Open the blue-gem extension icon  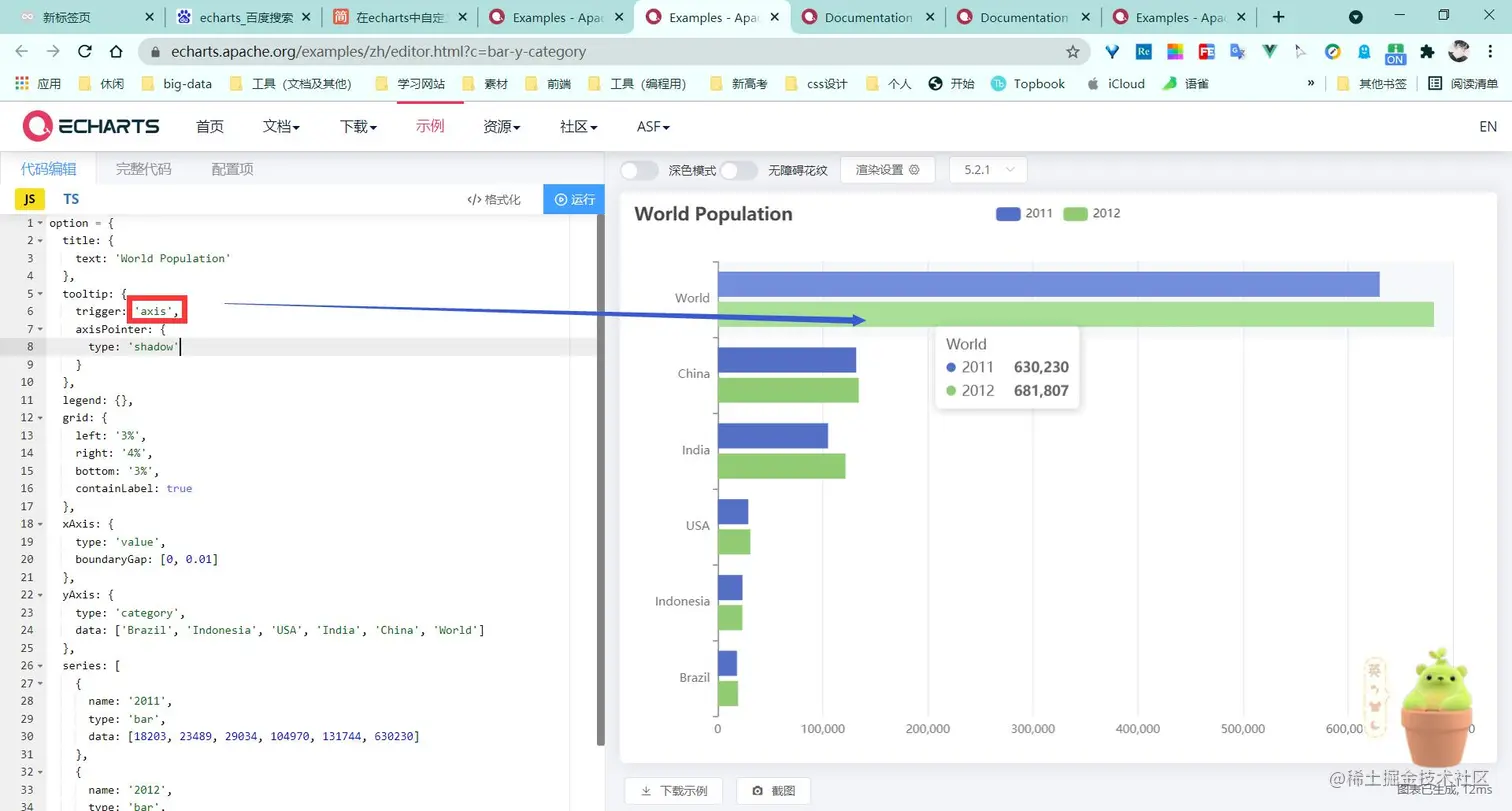[x=1113, y=52]
